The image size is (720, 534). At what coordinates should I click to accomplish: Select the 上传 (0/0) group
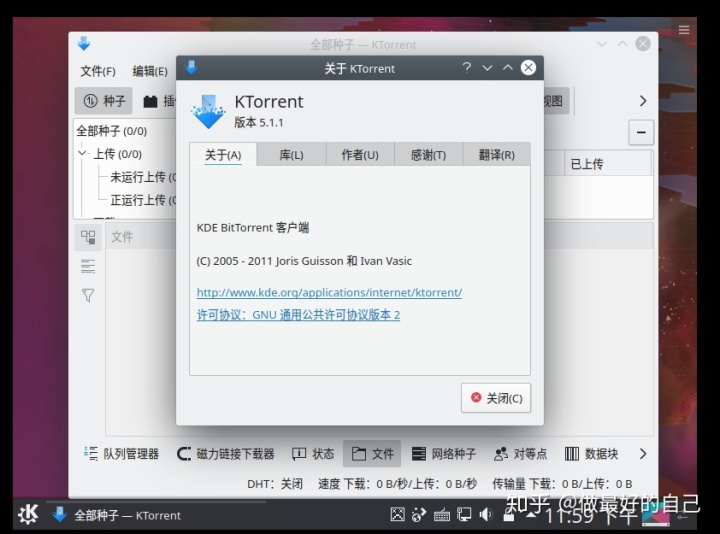[118, 154]
